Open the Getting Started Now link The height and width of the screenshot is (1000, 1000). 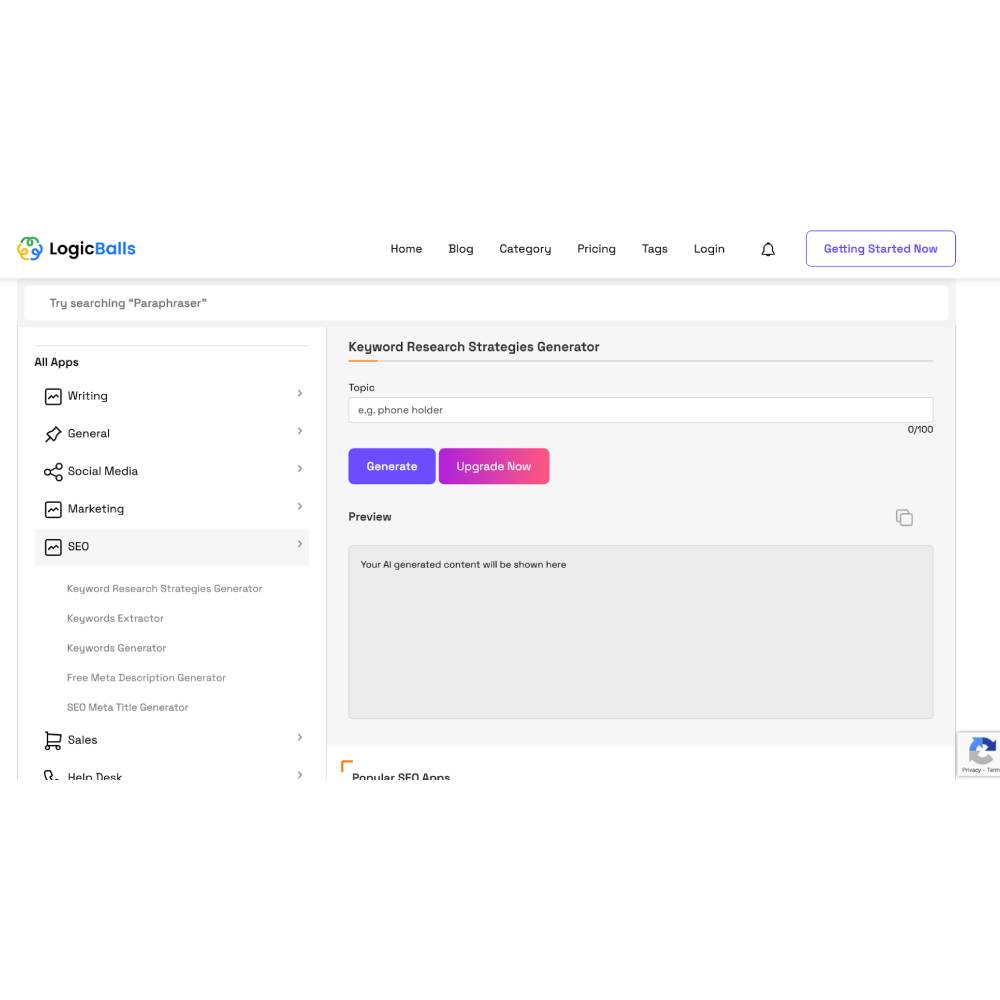coord(880,248)
